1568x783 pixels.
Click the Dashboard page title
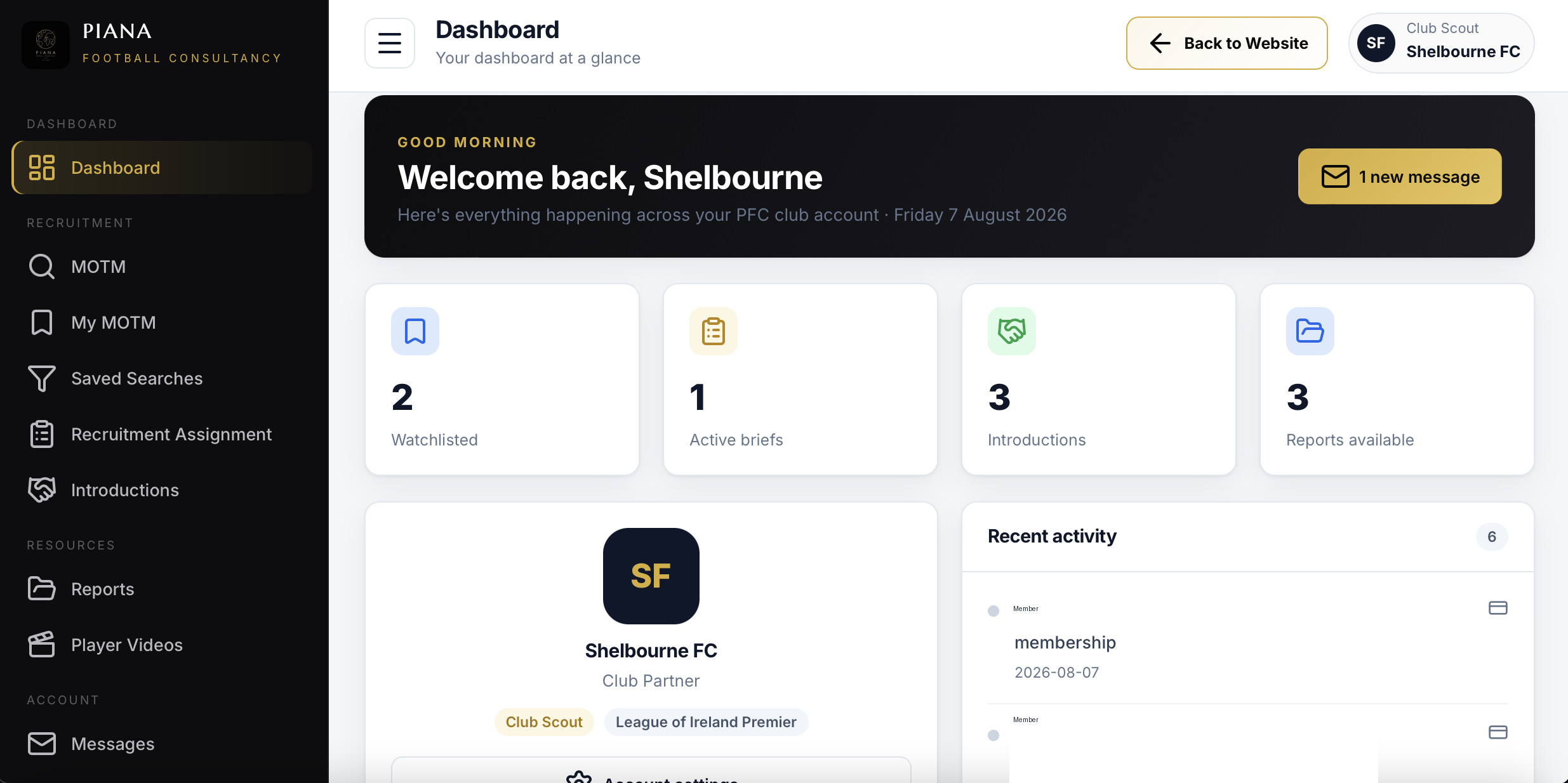pos(497,30)
